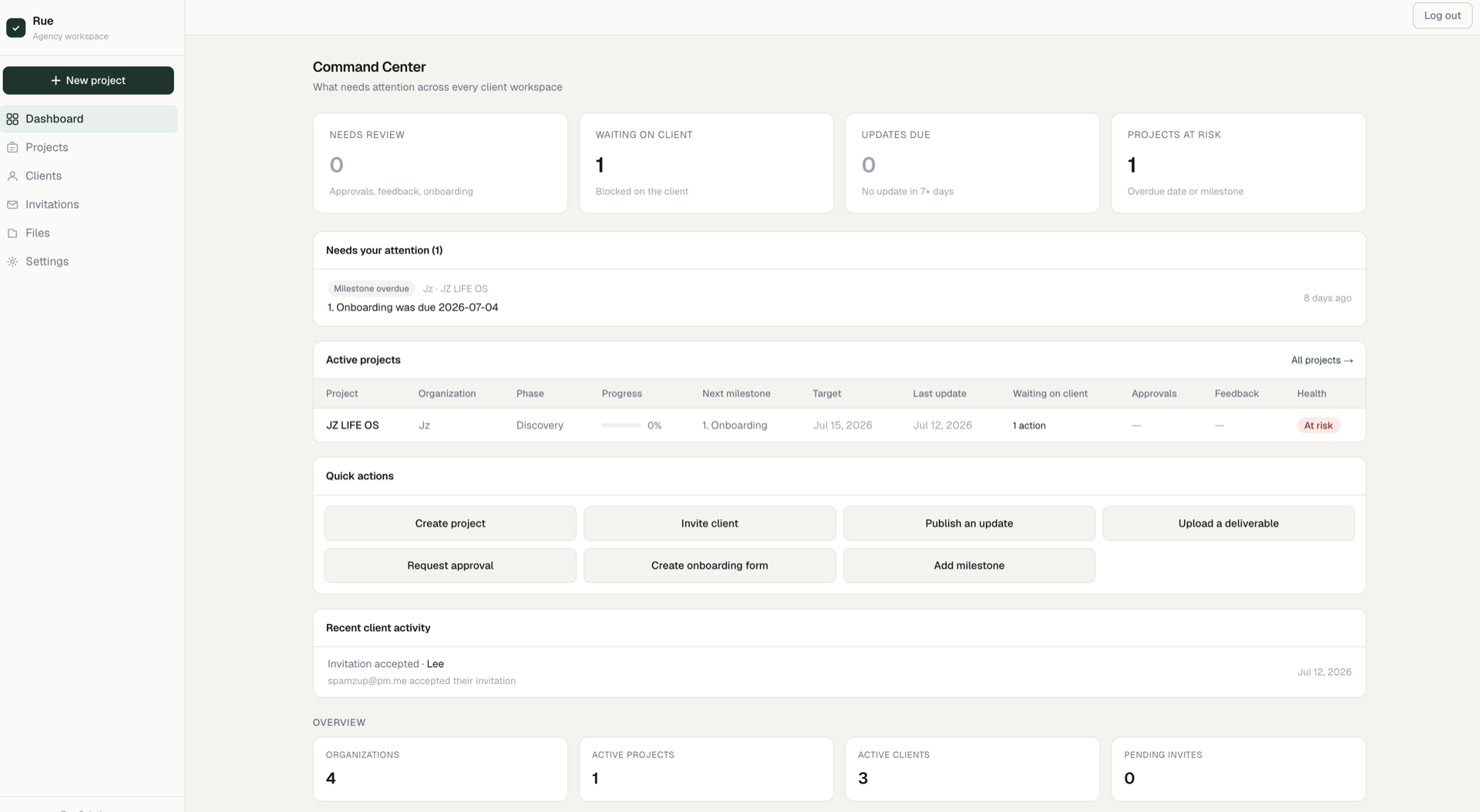Click the 'Discovery' phase cell
This screenshot has width=1480, height=812.
(540, 425)
